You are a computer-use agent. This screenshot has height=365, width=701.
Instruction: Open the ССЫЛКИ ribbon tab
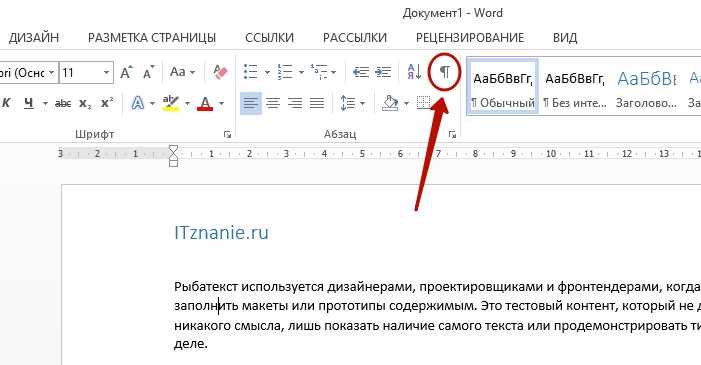(x=270, y=38)
